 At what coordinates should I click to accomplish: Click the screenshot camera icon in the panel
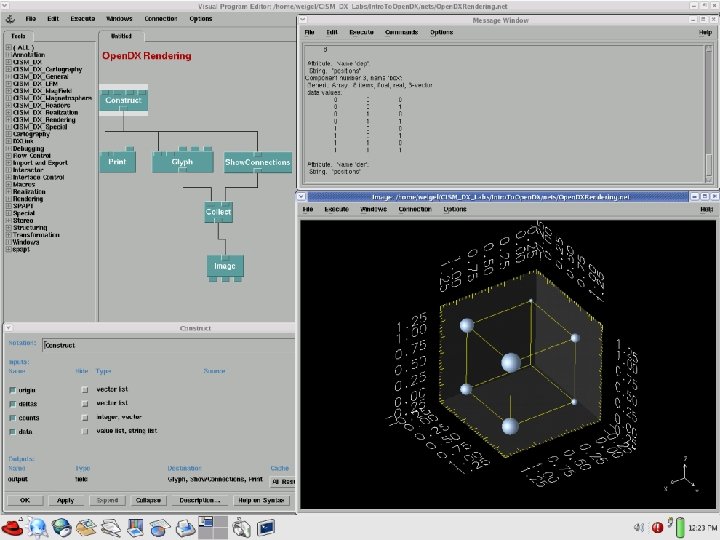click(241, 528)
